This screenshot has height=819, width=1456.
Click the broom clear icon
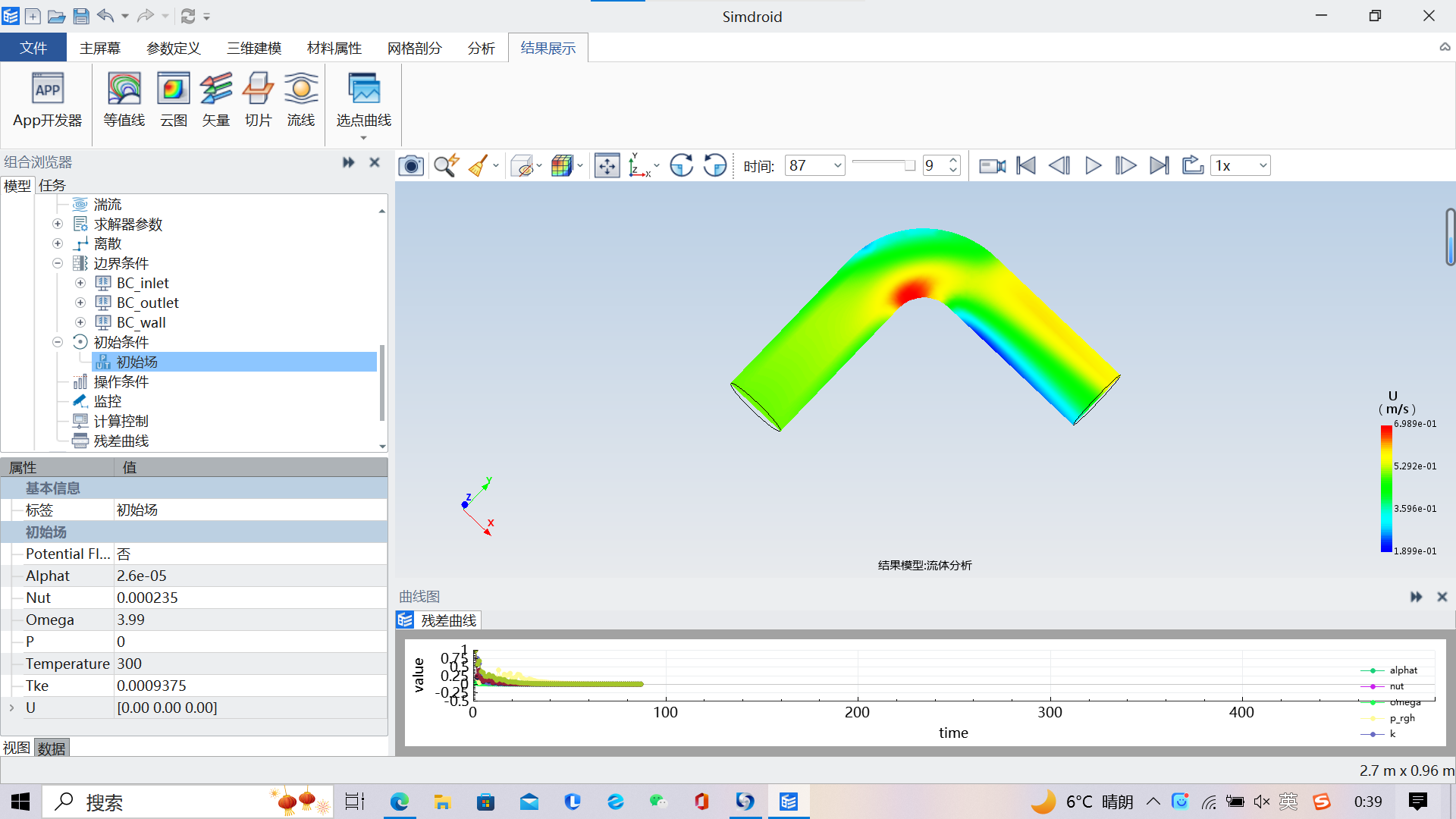click(x=479, y=165)
